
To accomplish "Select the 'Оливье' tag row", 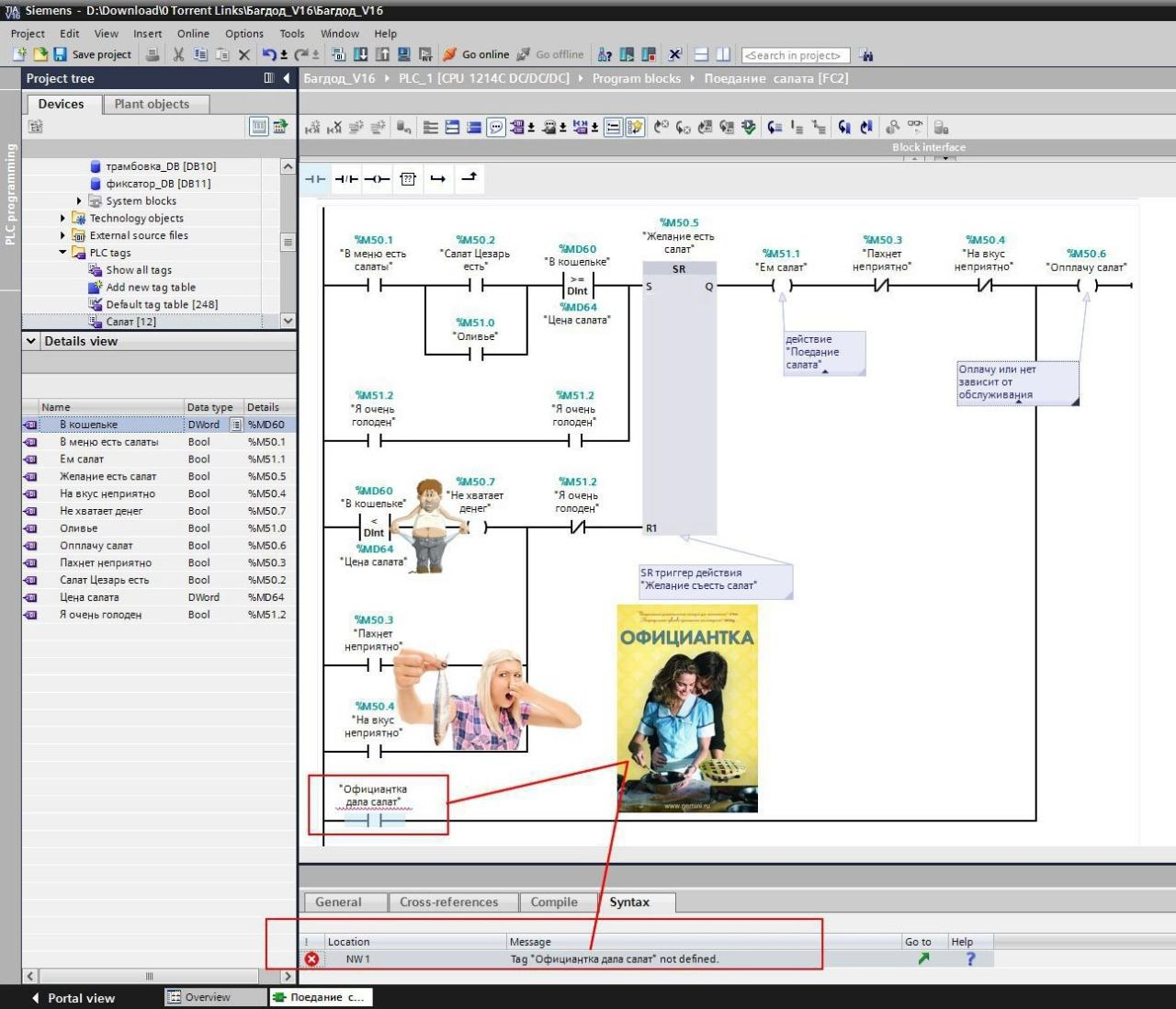I will [158, 528].
